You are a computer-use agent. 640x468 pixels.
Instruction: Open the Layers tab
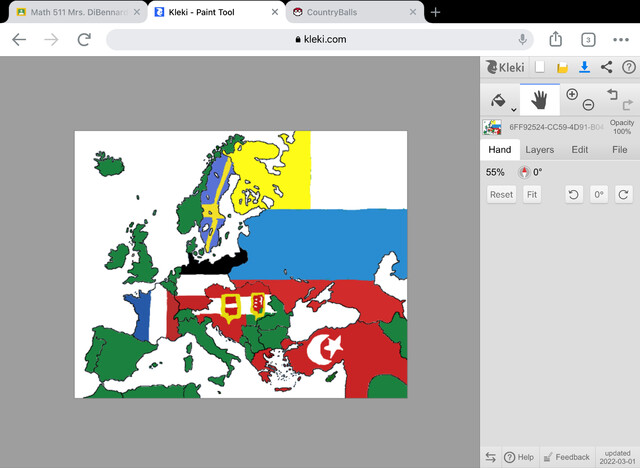click(x=540, y=150)
